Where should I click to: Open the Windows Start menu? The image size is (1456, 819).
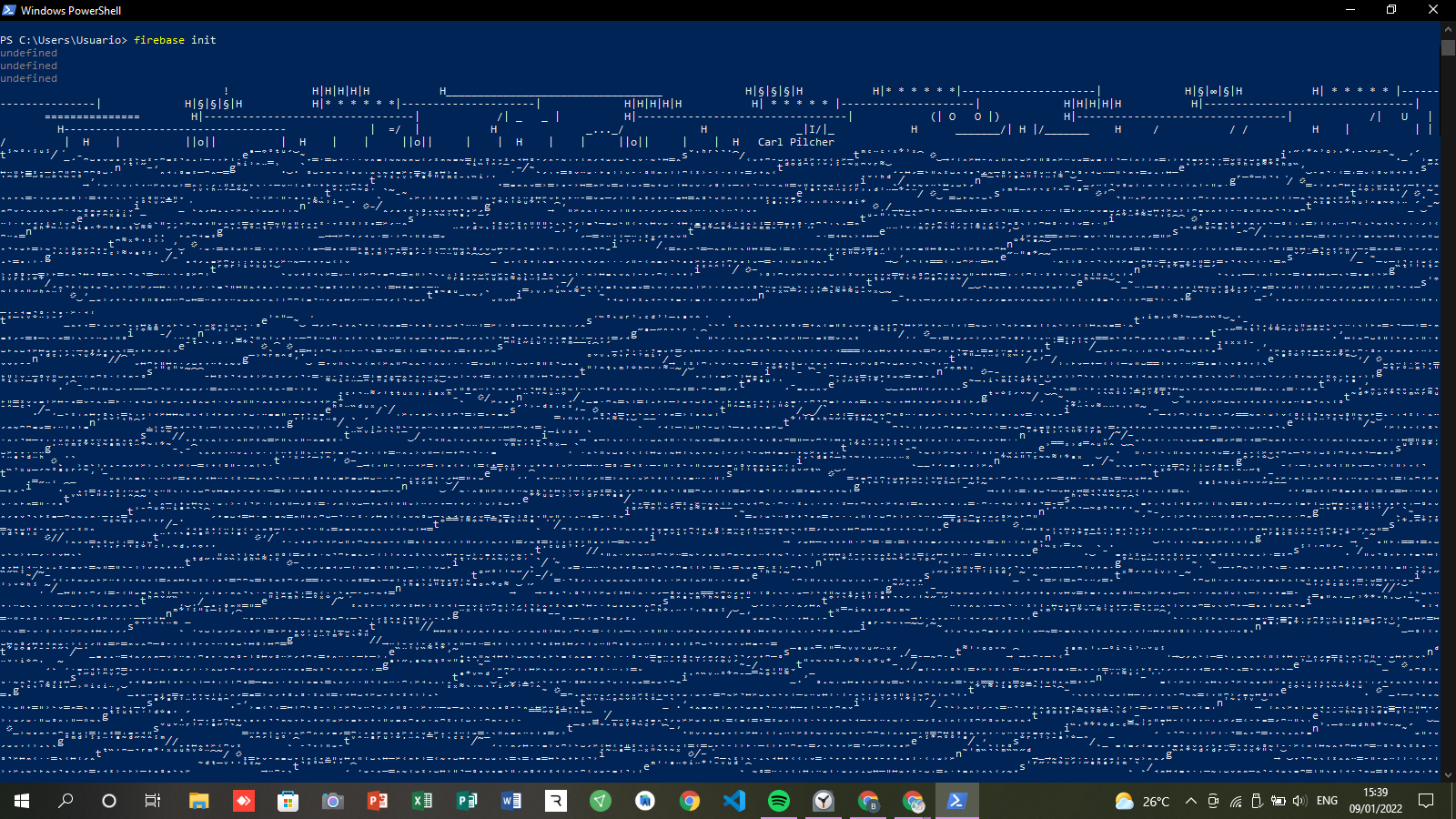tap(22, 801)
